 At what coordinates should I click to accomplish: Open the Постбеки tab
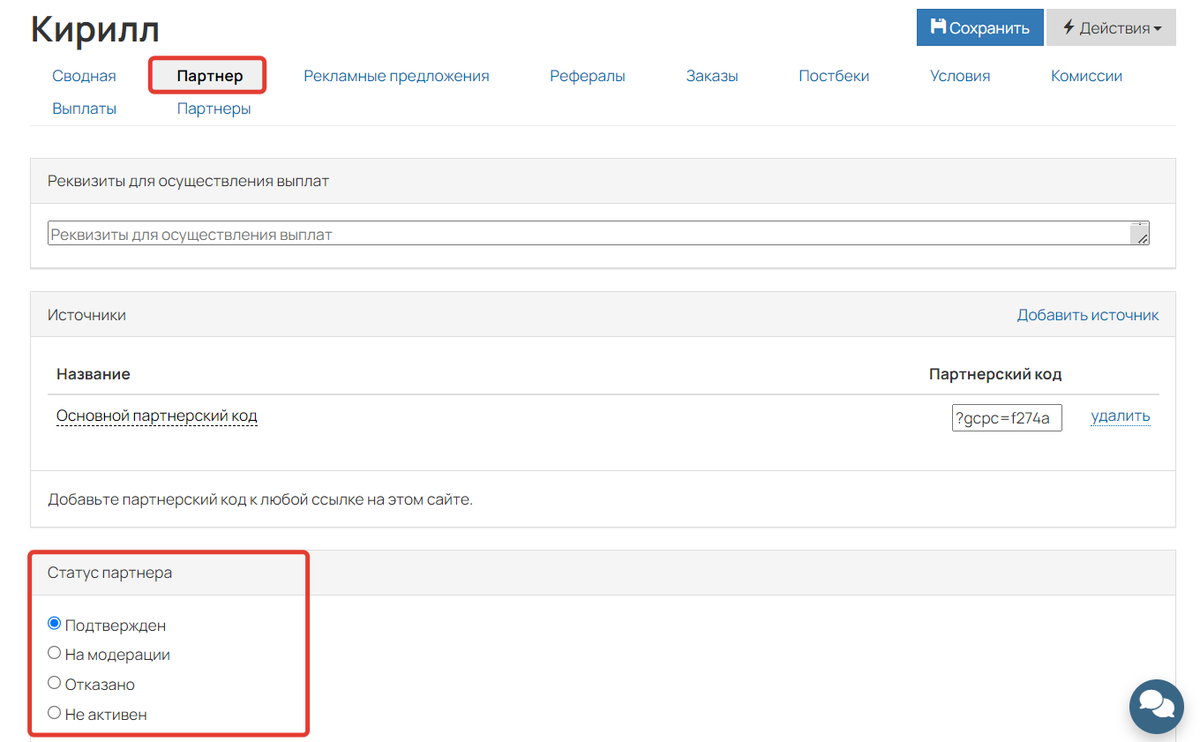834,76
